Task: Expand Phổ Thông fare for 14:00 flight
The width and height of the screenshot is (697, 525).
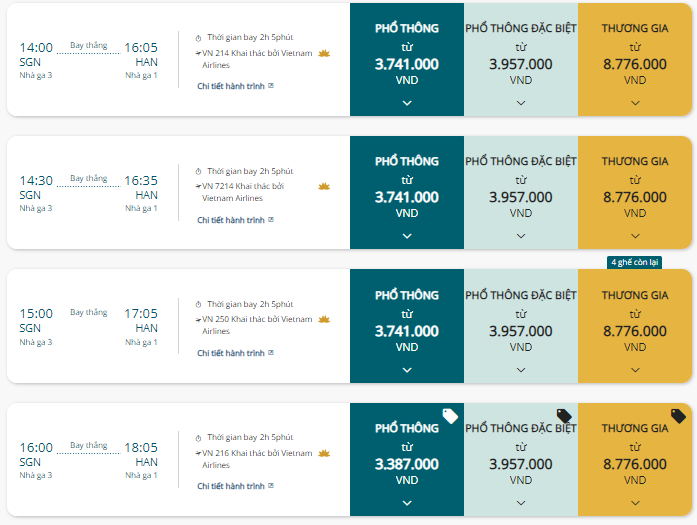Action: pos(407,103)
